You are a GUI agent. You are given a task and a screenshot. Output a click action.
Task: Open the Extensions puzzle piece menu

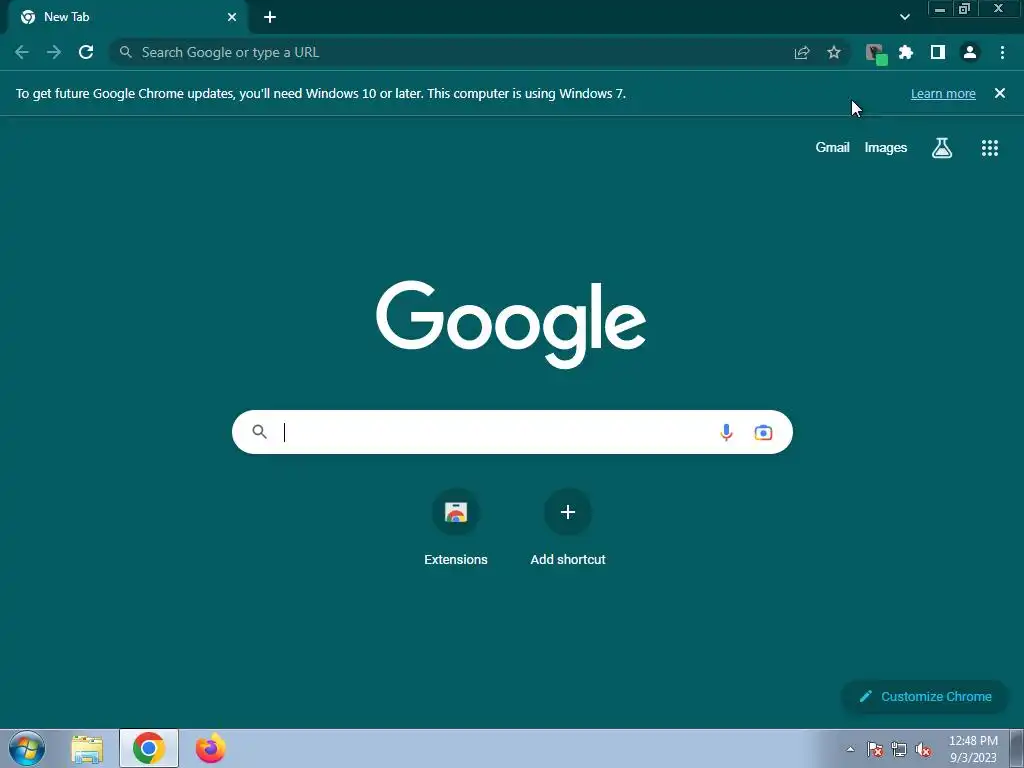[906, 52]
